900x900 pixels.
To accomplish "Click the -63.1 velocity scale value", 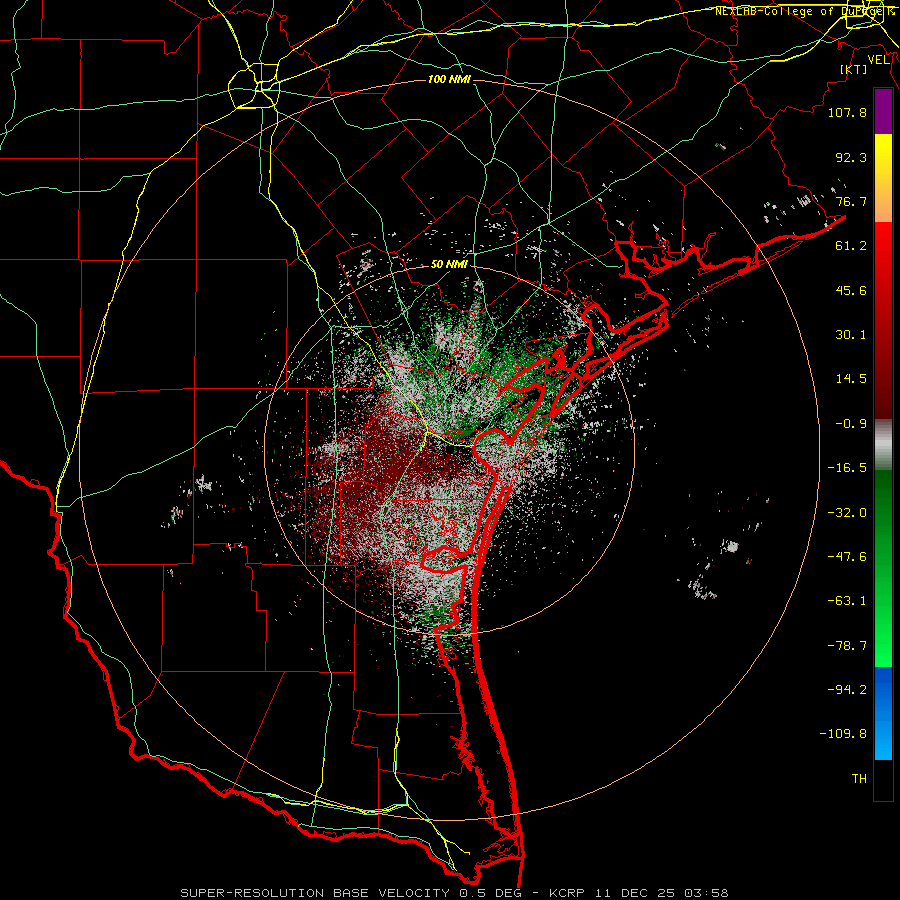I will [x=847, y=601].
